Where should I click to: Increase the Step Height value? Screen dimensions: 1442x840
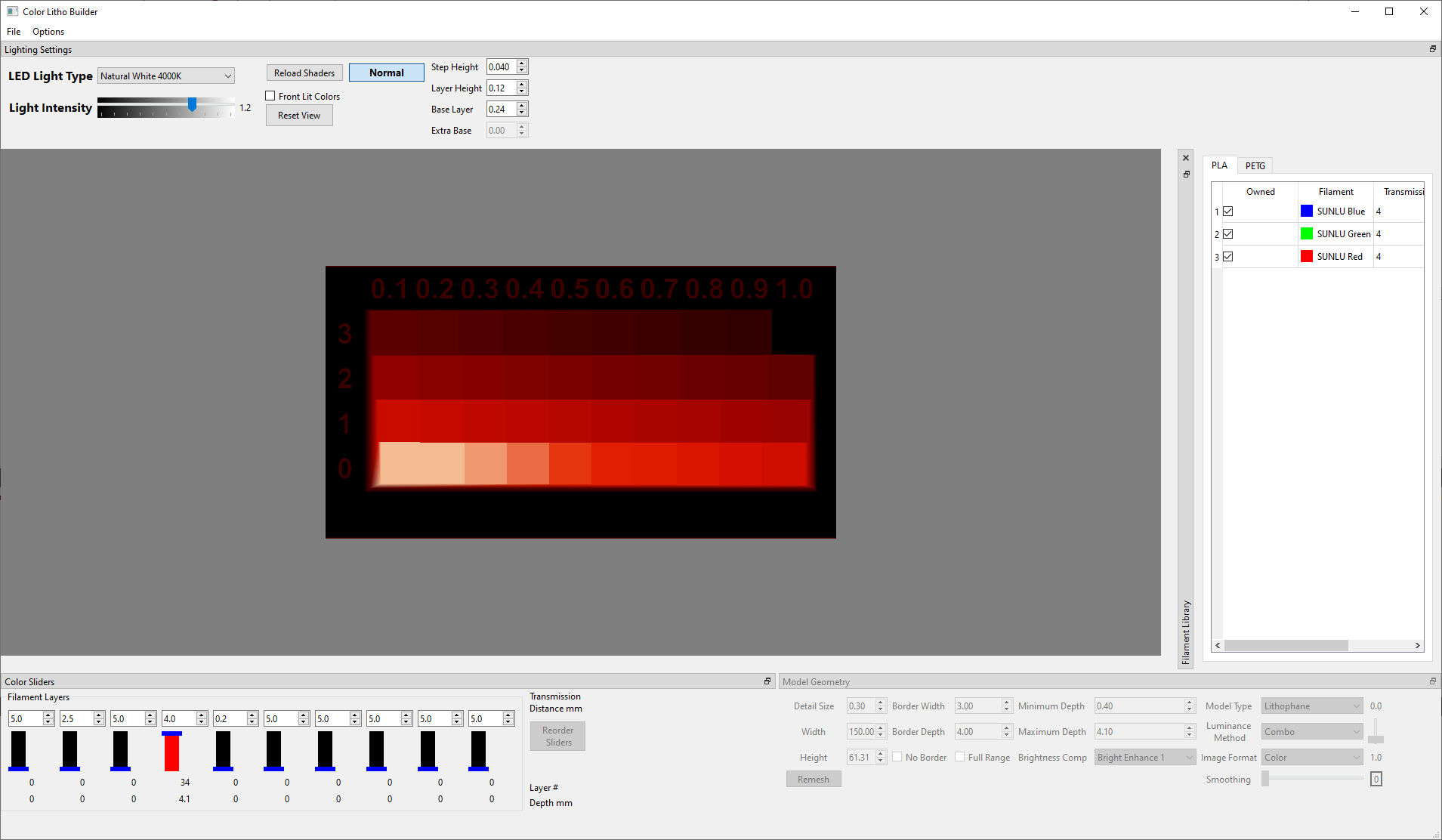522,63
